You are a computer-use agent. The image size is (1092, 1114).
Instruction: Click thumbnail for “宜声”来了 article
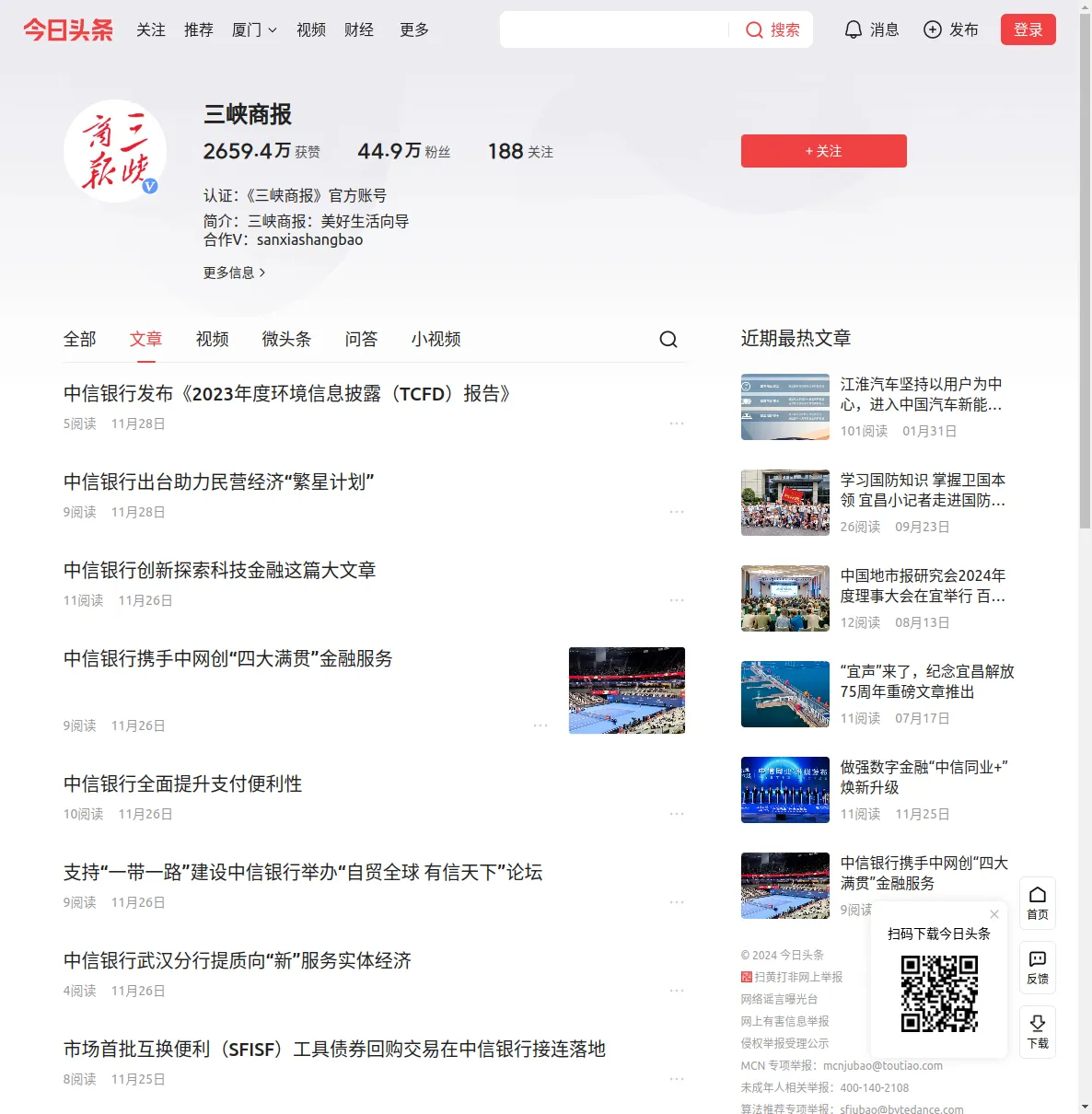785,694
